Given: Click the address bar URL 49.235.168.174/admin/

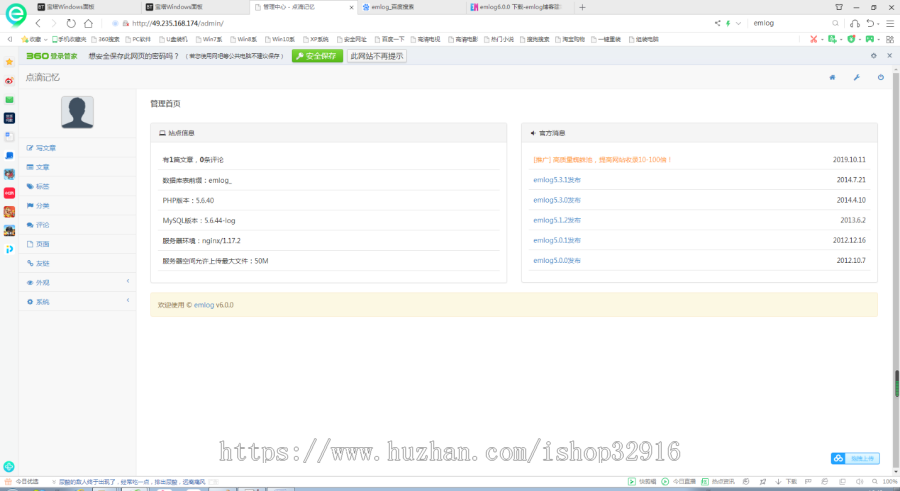Looking at the screenshot, I should point(178,24).
